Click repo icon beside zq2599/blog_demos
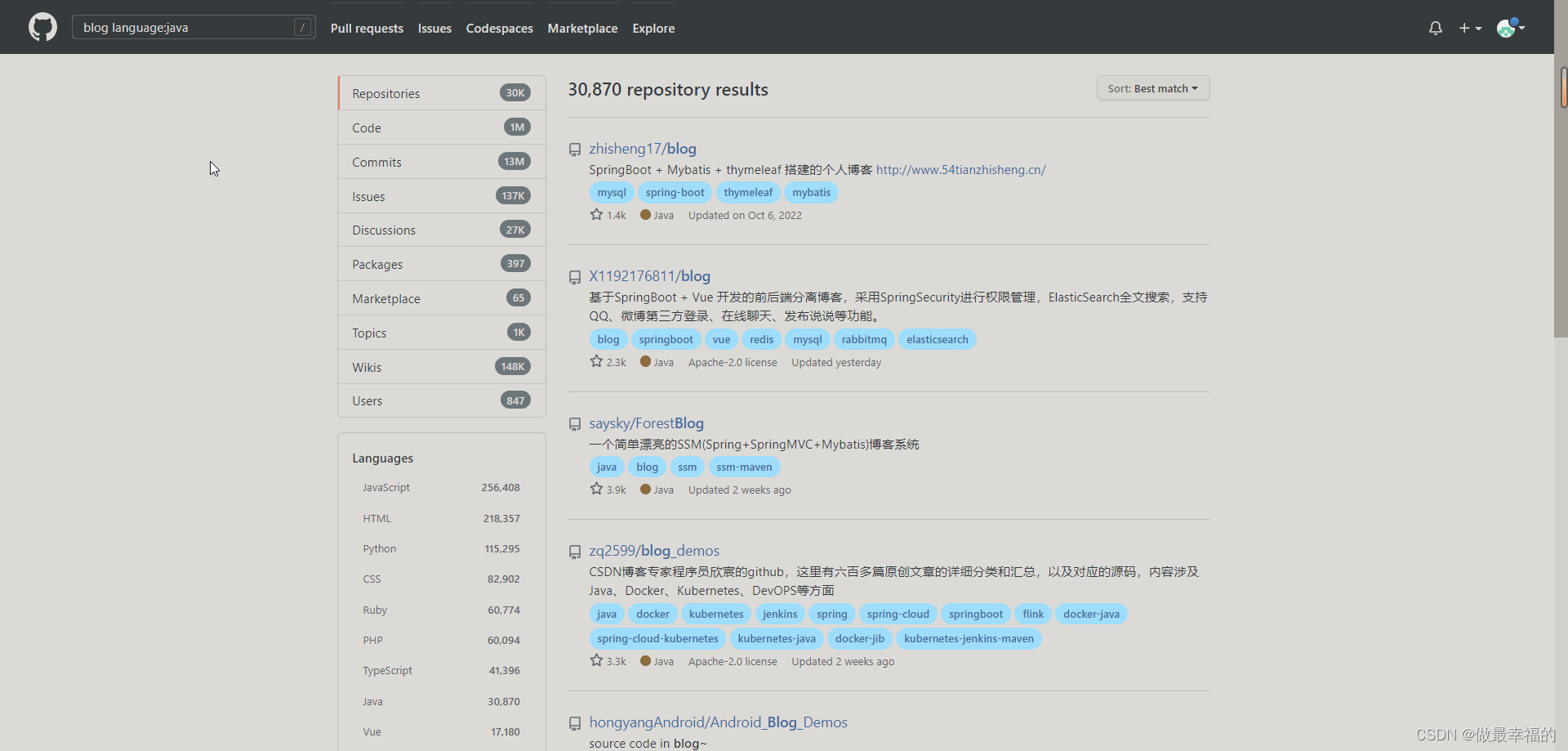This screenshot has width=1568, height=751. (x=575, y=552)
